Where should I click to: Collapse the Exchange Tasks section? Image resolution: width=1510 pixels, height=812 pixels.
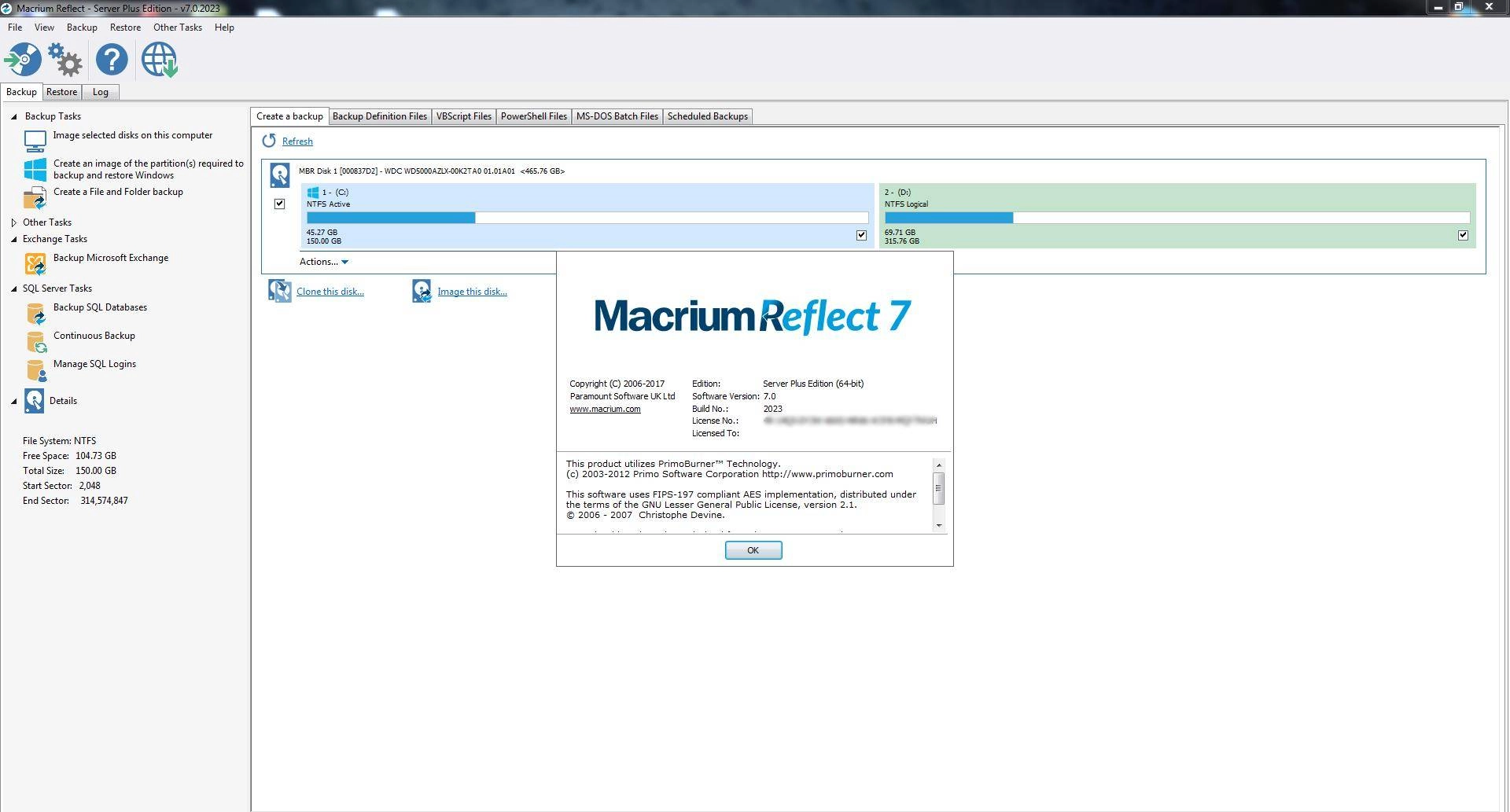(x=14, y=239)
